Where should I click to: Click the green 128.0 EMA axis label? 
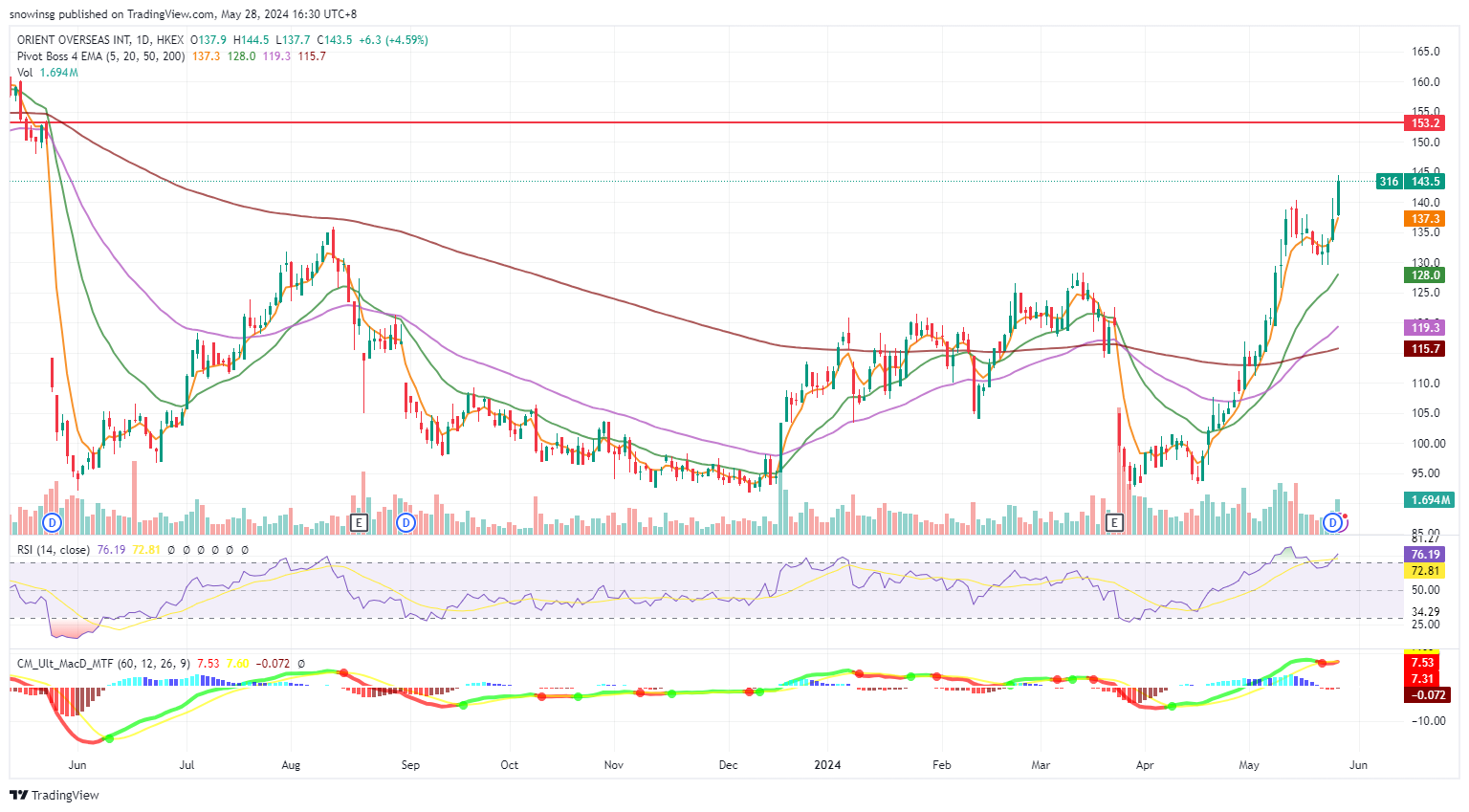[1425, 275]
